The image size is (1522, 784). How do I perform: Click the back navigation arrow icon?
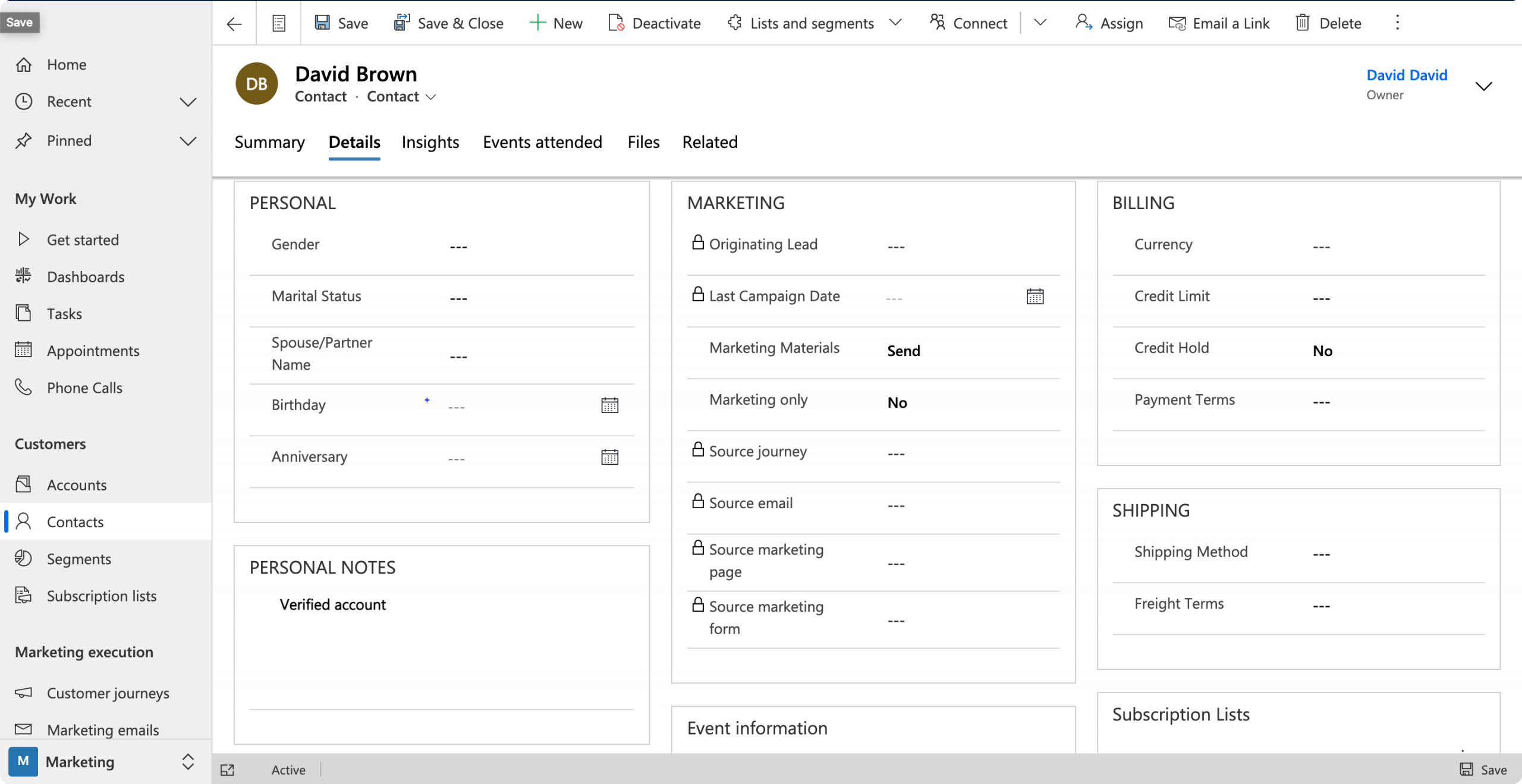pyautogui.click(x=233, y=23)
